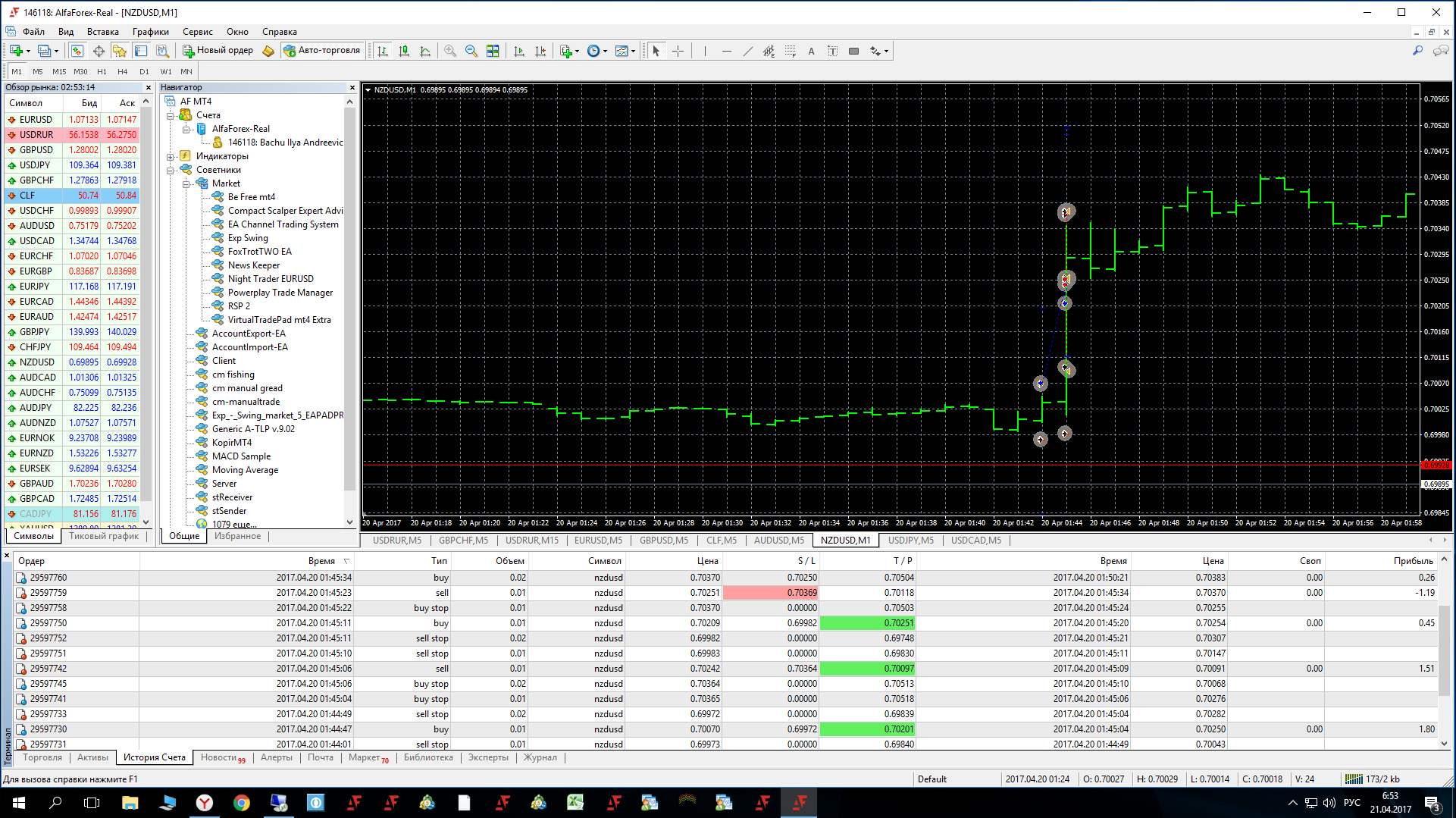Click the zoom in chart icon
Screen dimensions: 1456x818
[x=450, y=51]
